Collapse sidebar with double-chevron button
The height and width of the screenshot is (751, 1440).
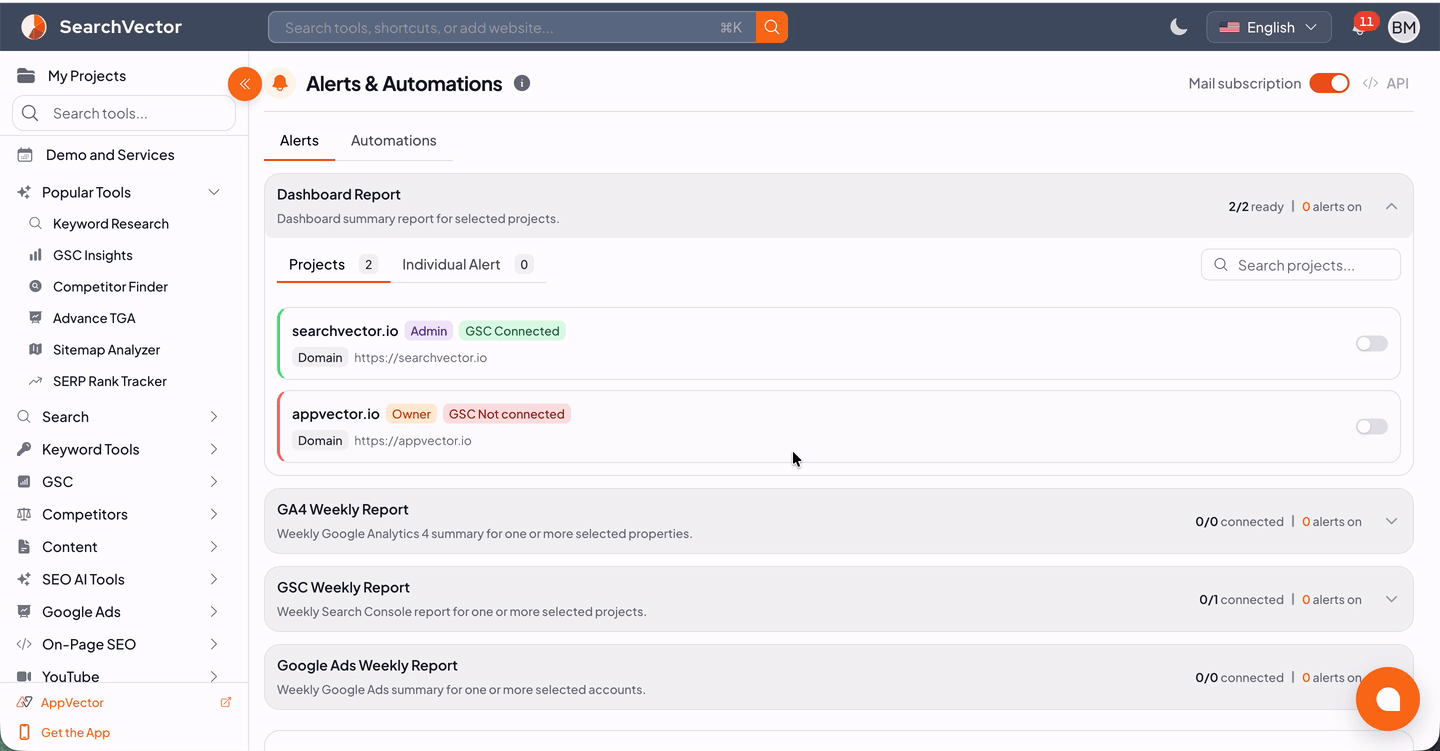tap(245, 84)
